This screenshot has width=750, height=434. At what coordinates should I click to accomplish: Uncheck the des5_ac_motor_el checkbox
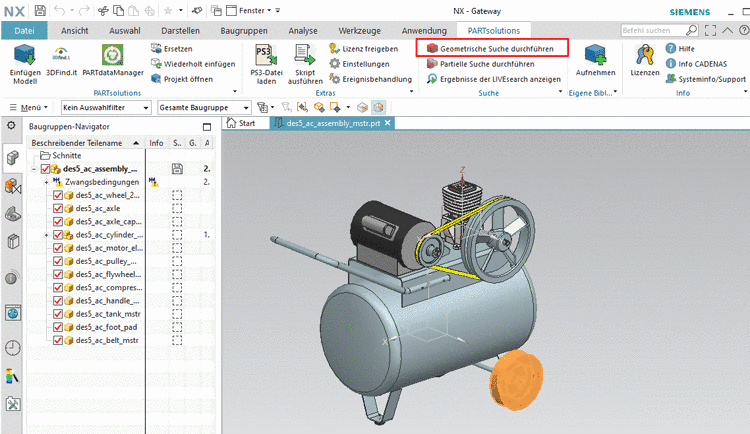click(x=58, y=248)
